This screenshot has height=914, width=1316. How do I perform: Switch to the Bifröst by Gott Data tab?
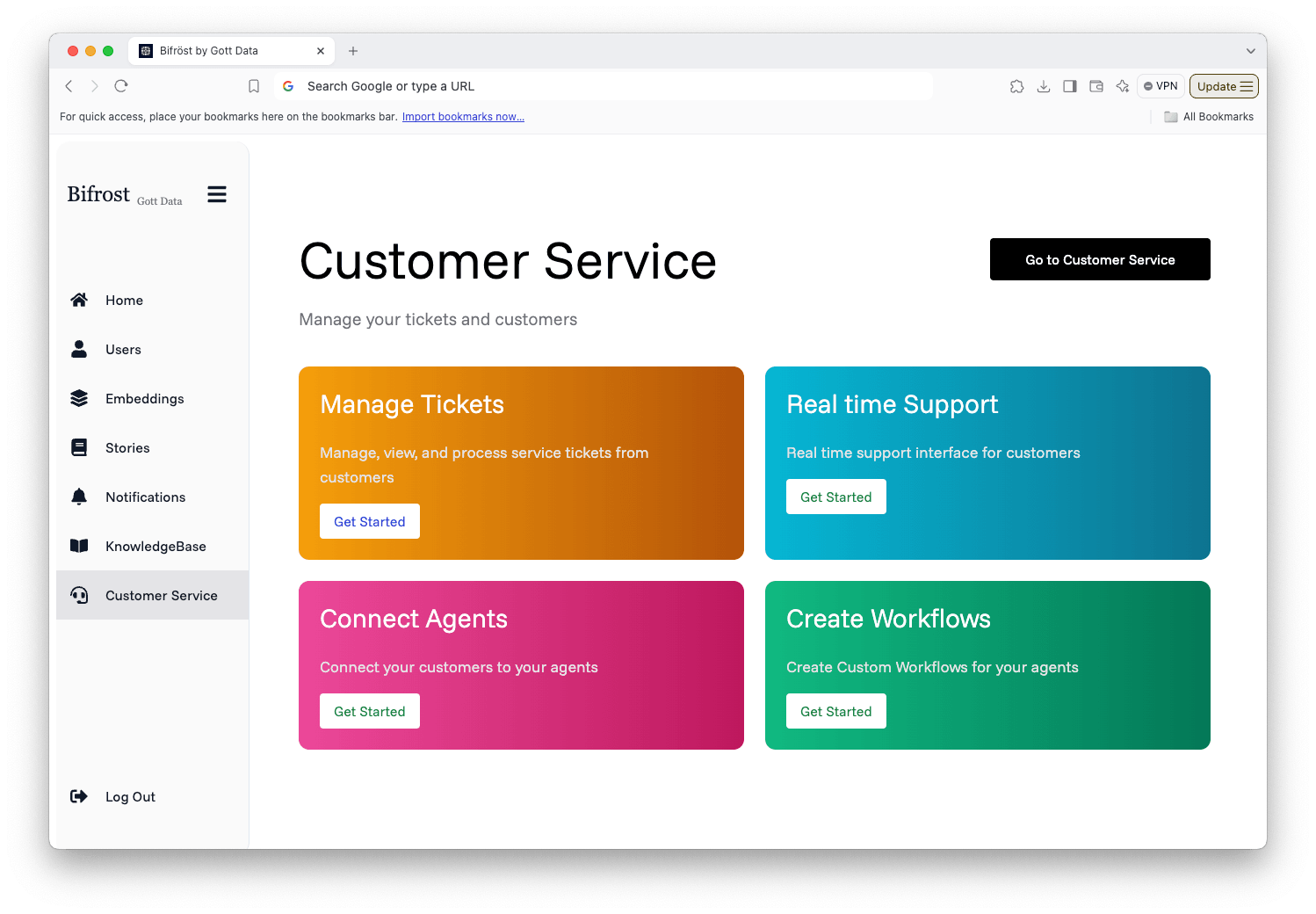220,50
